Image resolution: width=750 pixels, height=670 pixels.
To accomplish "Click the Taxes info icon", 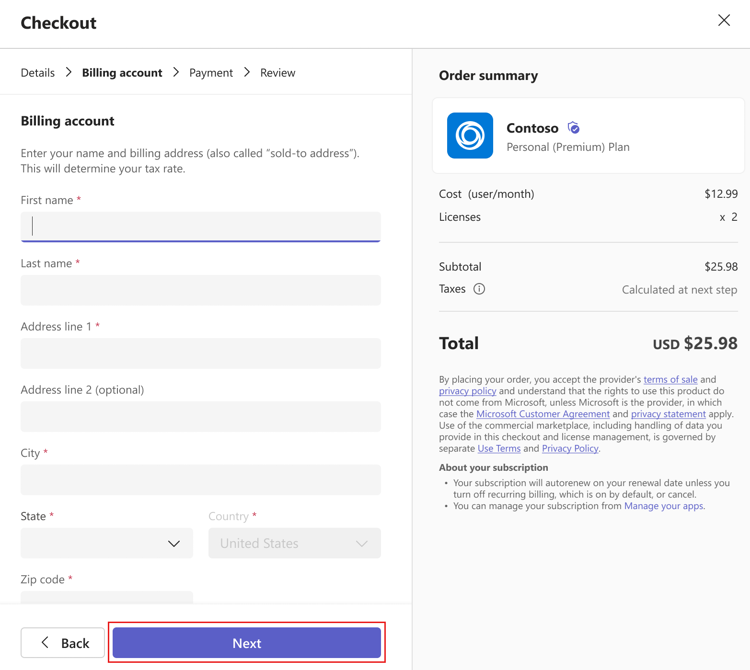I will 479,289.
